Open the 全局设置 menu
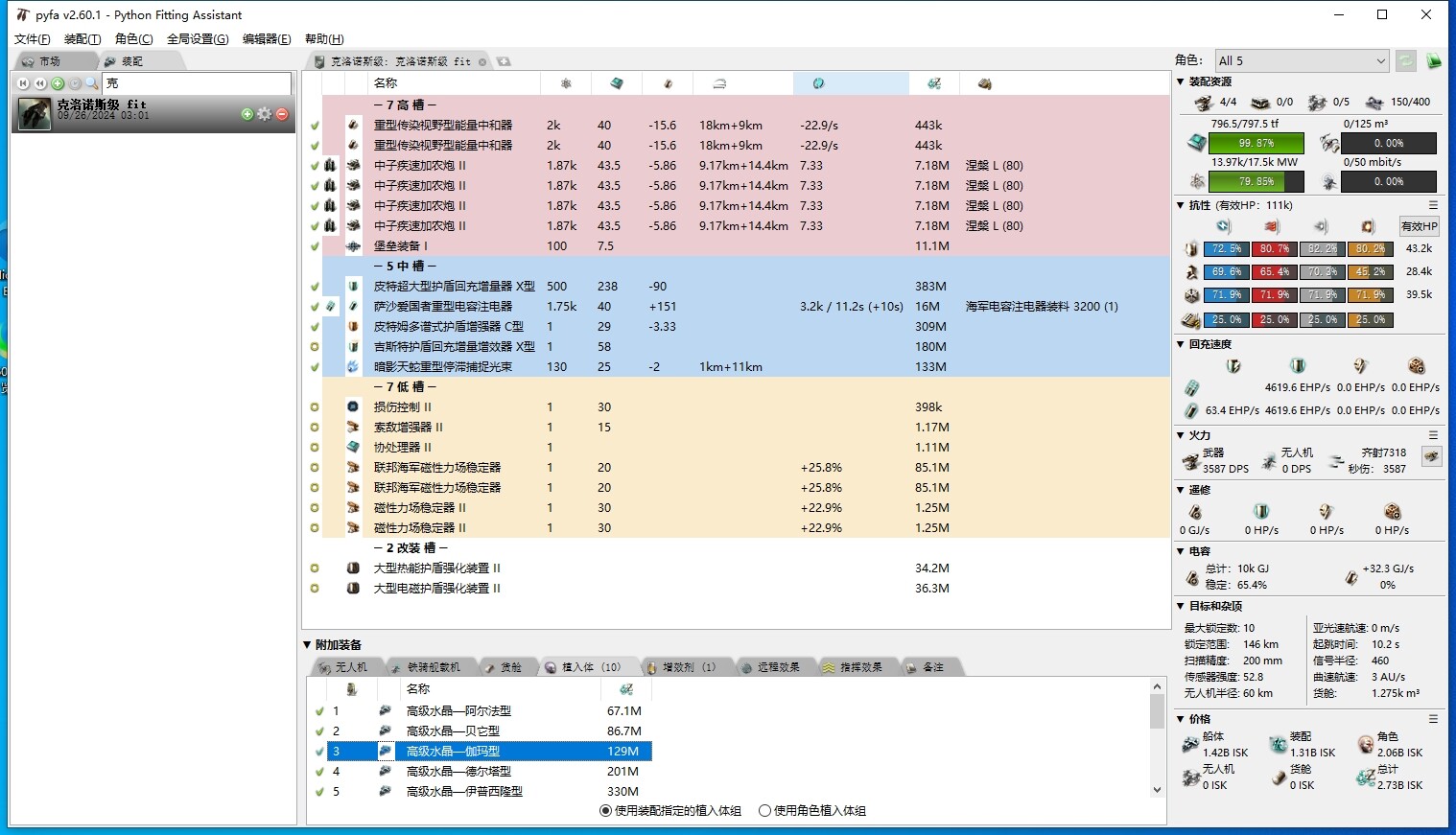 click(x=198, y=39)
